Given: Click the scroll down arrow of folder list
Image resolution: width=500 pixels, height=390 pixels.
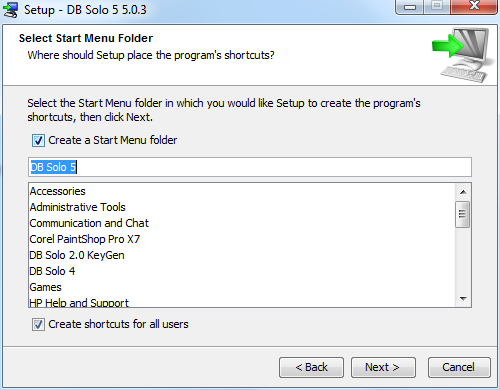Looking at the screenshot, I should coord(463,299).
